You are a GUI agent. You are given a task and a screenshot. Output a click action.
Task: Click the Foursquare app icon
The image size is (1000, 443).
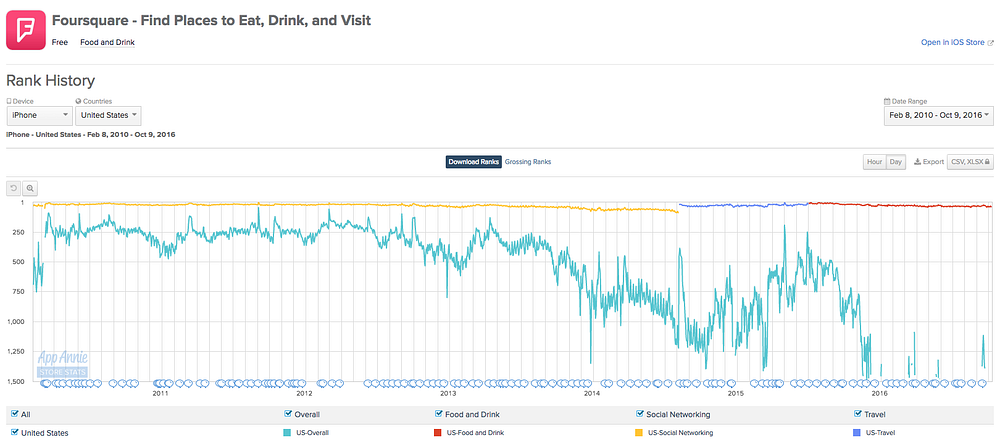point(26,30)
